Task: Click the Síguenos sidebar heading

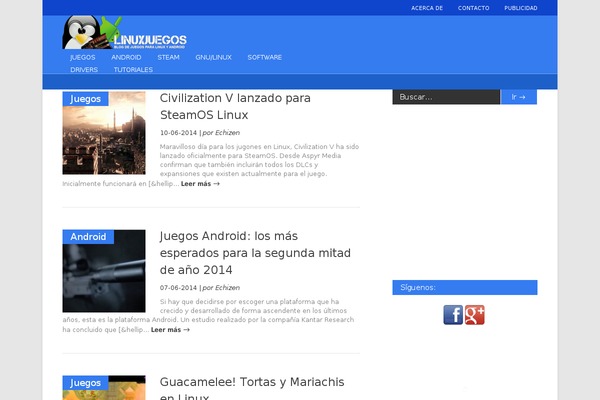Action: click(x=465, y=287)
